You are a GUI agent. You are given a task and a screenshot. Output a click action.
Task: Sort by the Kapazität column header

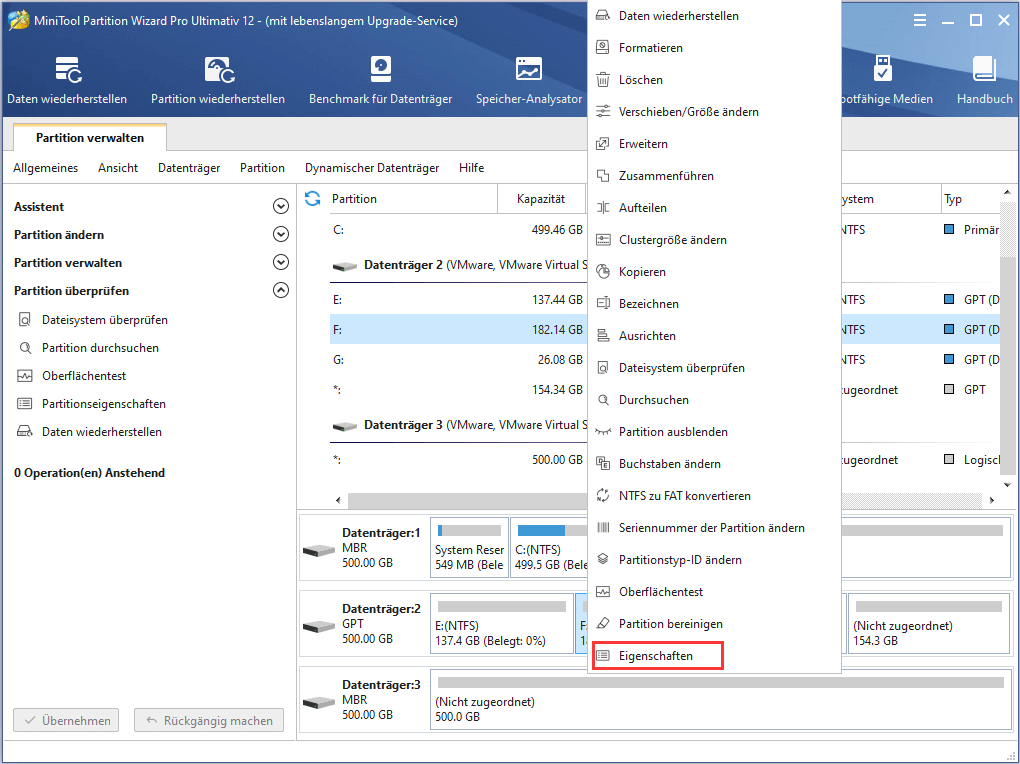[541, 199]
